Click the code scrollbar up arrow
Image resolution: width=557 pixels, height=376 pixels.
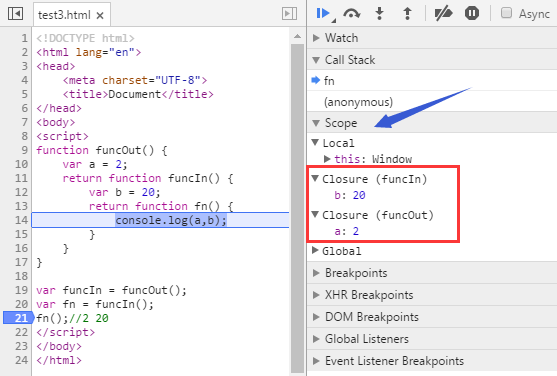297,36
